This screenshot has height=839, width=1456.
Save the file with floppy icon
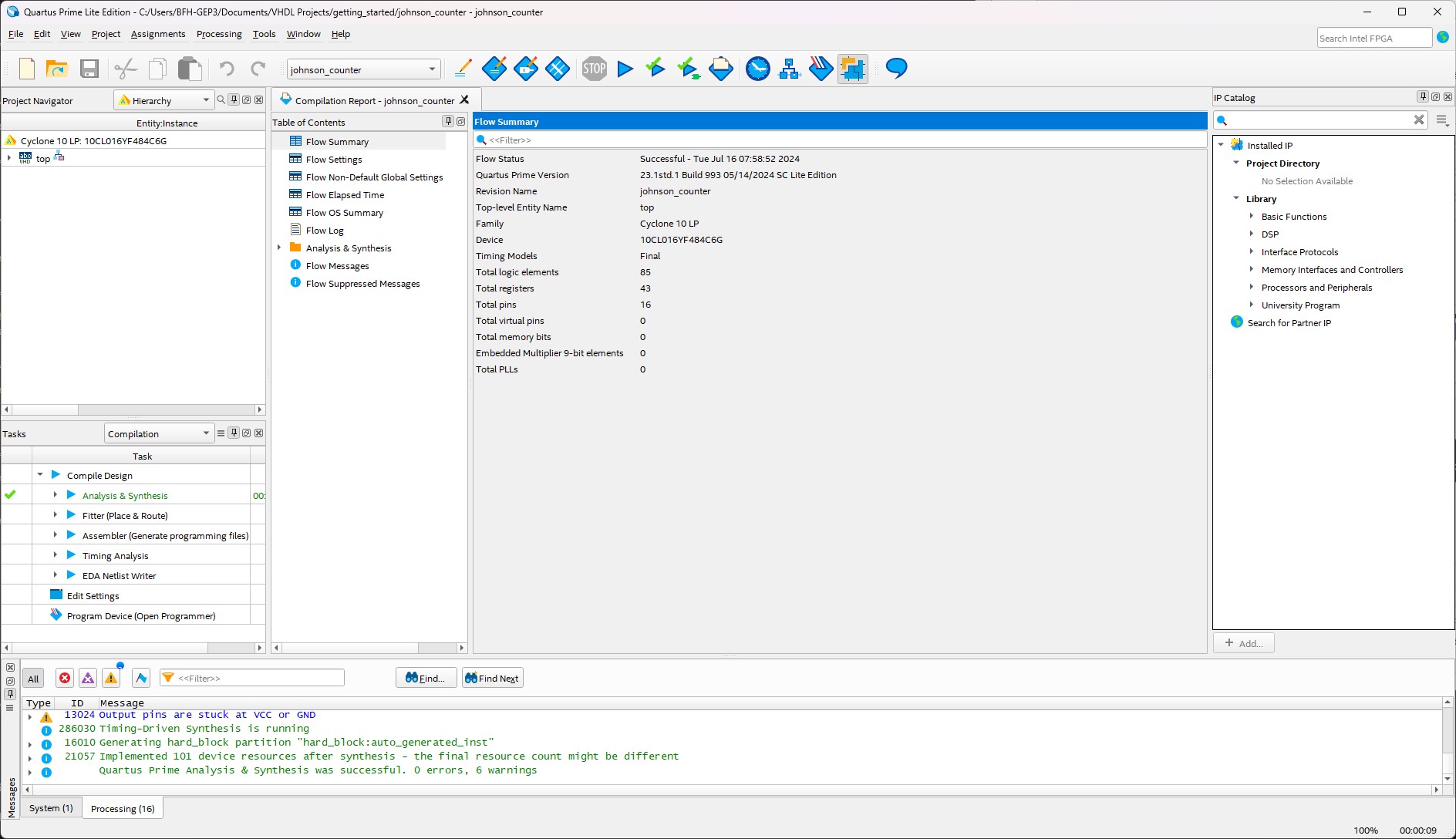point(89,69)
